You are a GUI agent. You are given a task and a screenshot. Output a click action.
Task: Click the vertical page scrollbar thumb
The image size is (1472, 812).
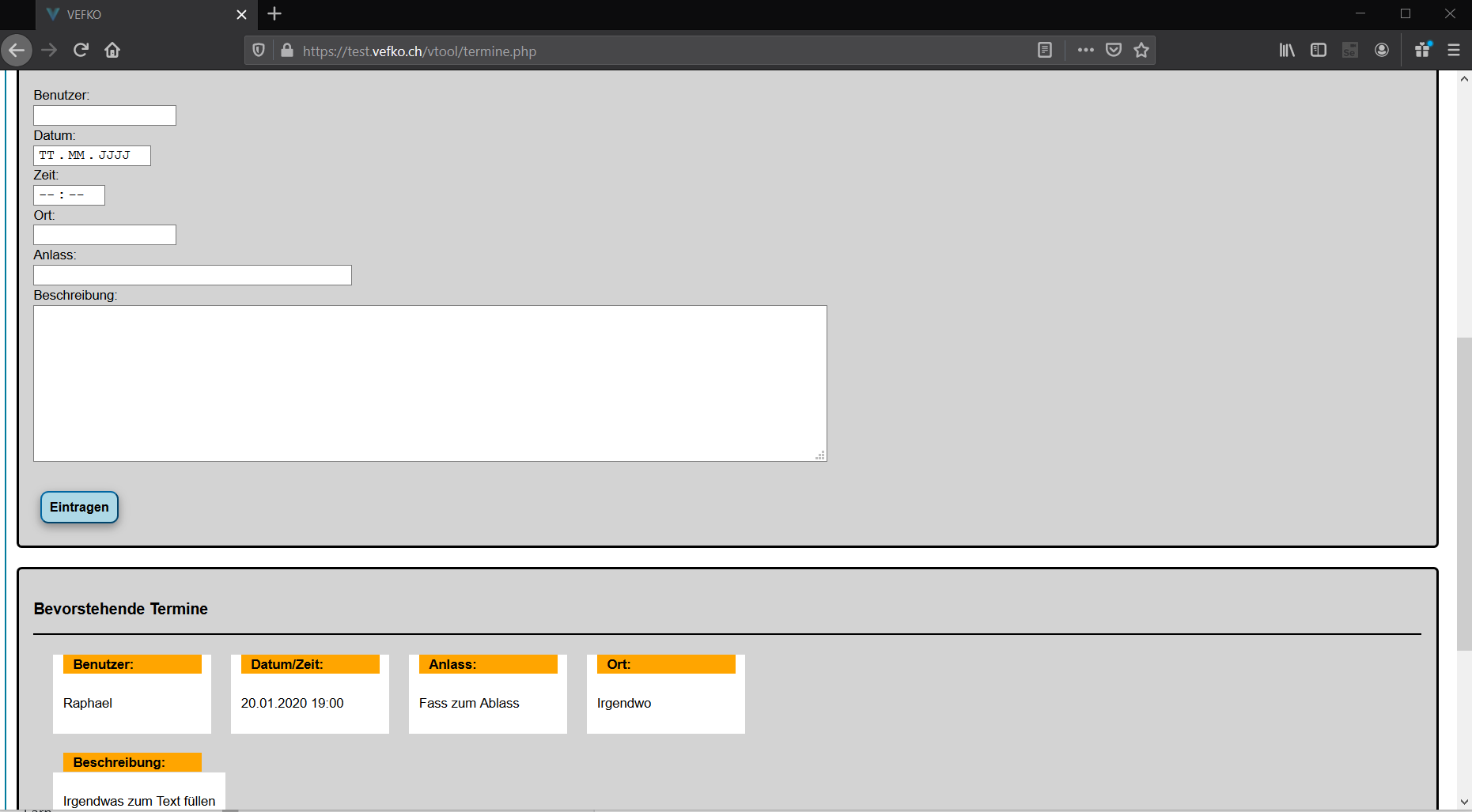[1464, 493]
